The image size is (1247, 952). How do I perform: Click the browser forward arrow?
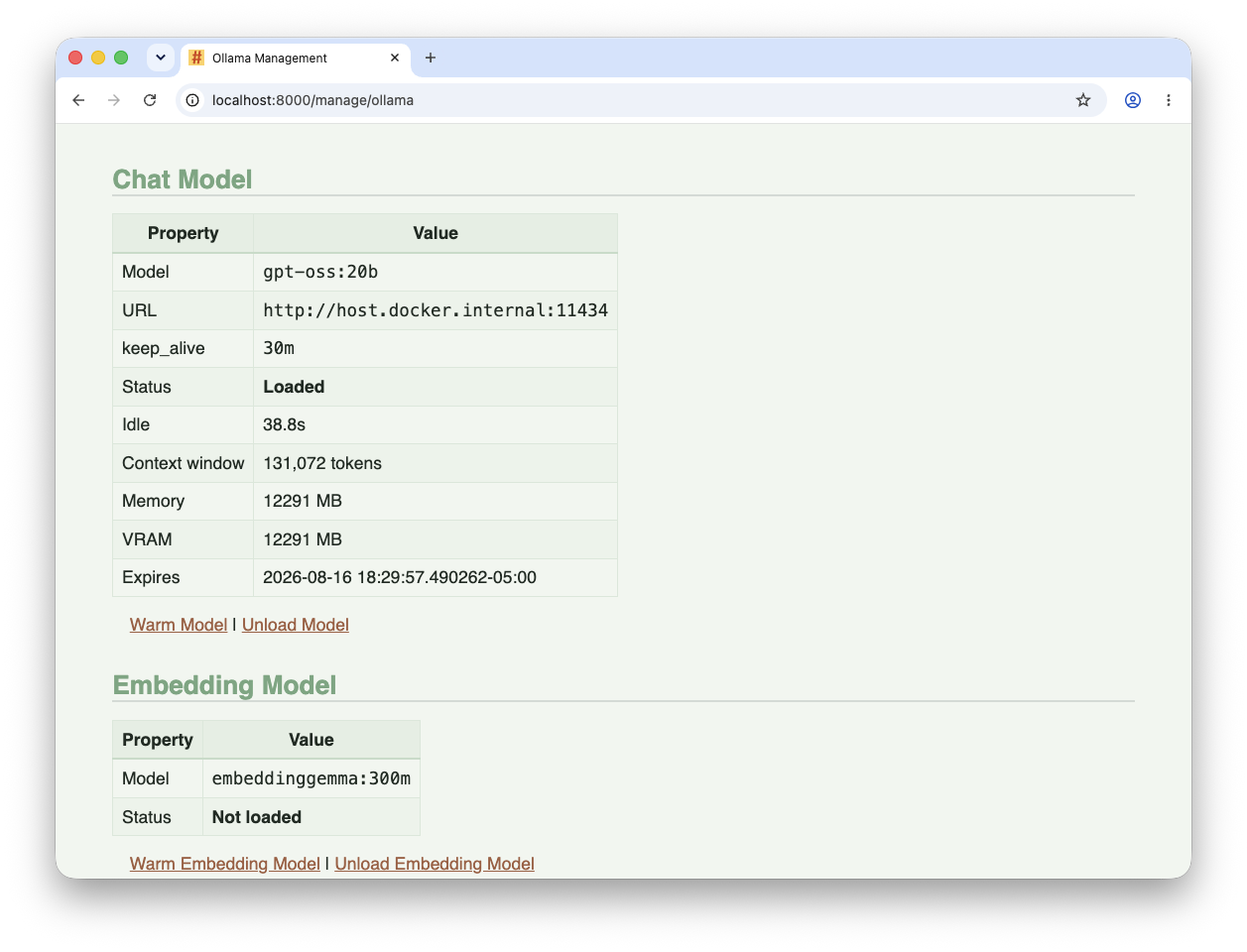(x=114, y=100)
